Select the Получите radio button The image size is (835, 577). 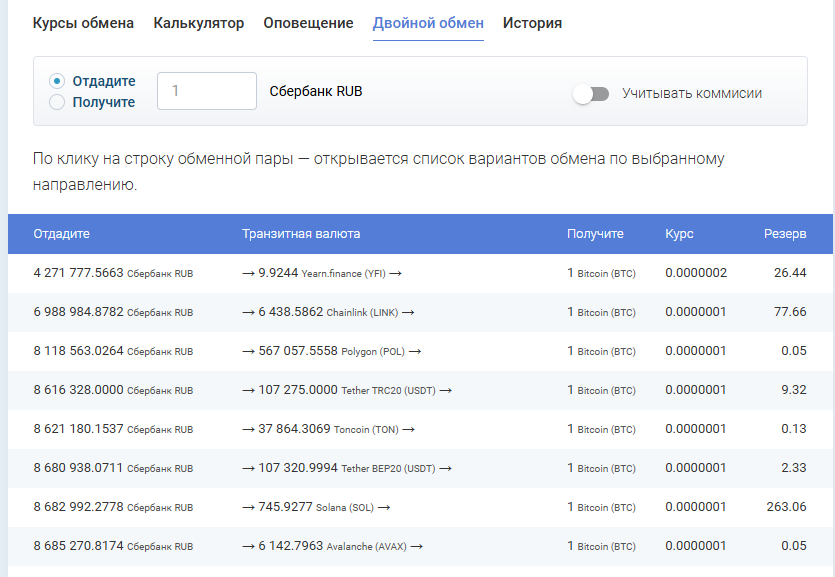point(56,101)
